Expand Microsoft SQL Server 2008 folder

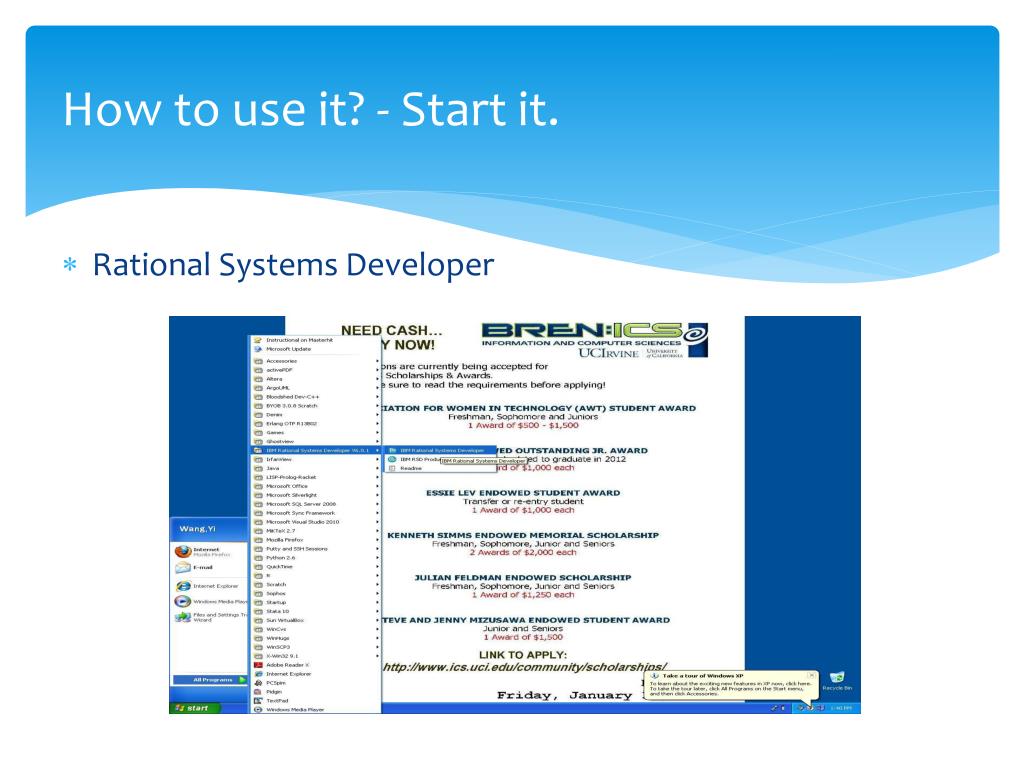[x=315, y=504]
